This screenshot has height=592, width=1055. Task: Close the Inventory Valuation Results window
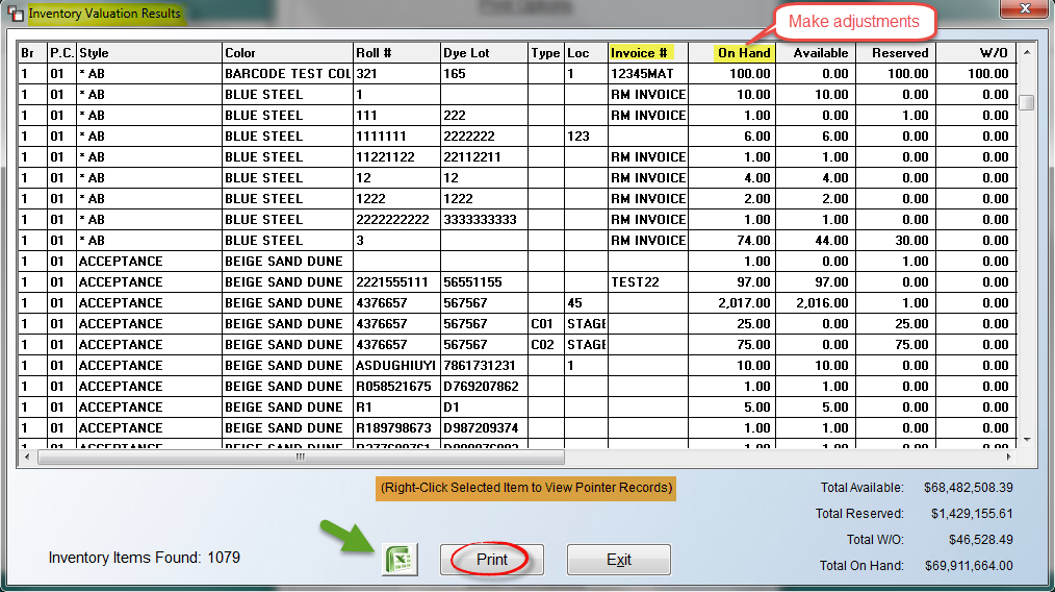pyautogui.click(x=1025, y=9)
